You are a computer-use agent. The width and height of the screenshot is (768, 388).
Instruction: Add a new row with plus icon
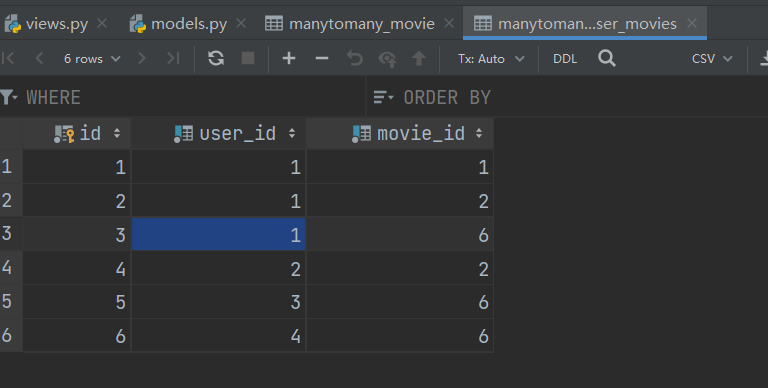pos(289,58)
